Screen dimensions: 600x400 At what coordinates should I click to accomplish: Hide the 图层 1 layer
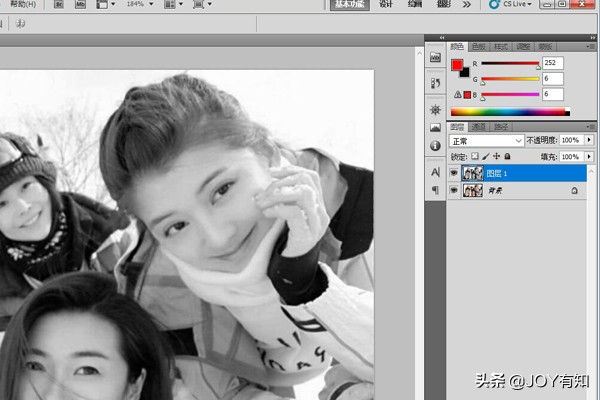pyautogui.click(x=454, y=173)
